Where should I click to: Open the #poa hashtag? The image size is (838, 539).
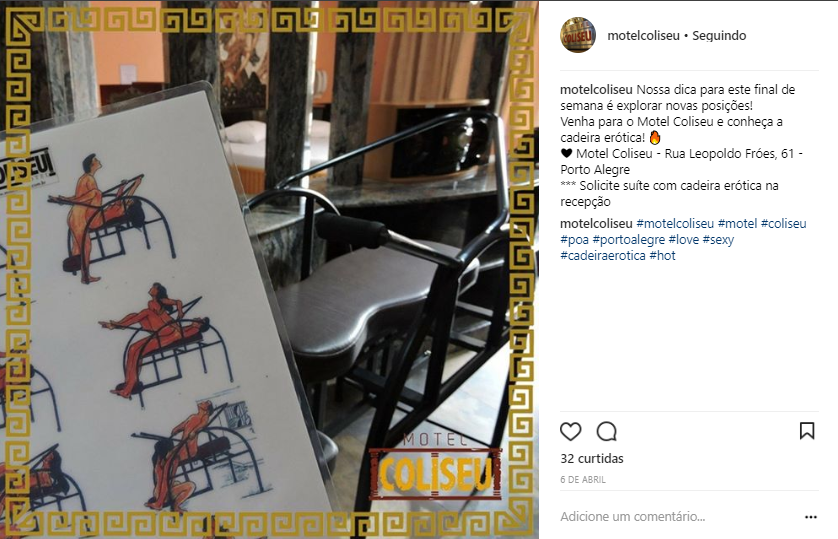click(x=574, y=239)
